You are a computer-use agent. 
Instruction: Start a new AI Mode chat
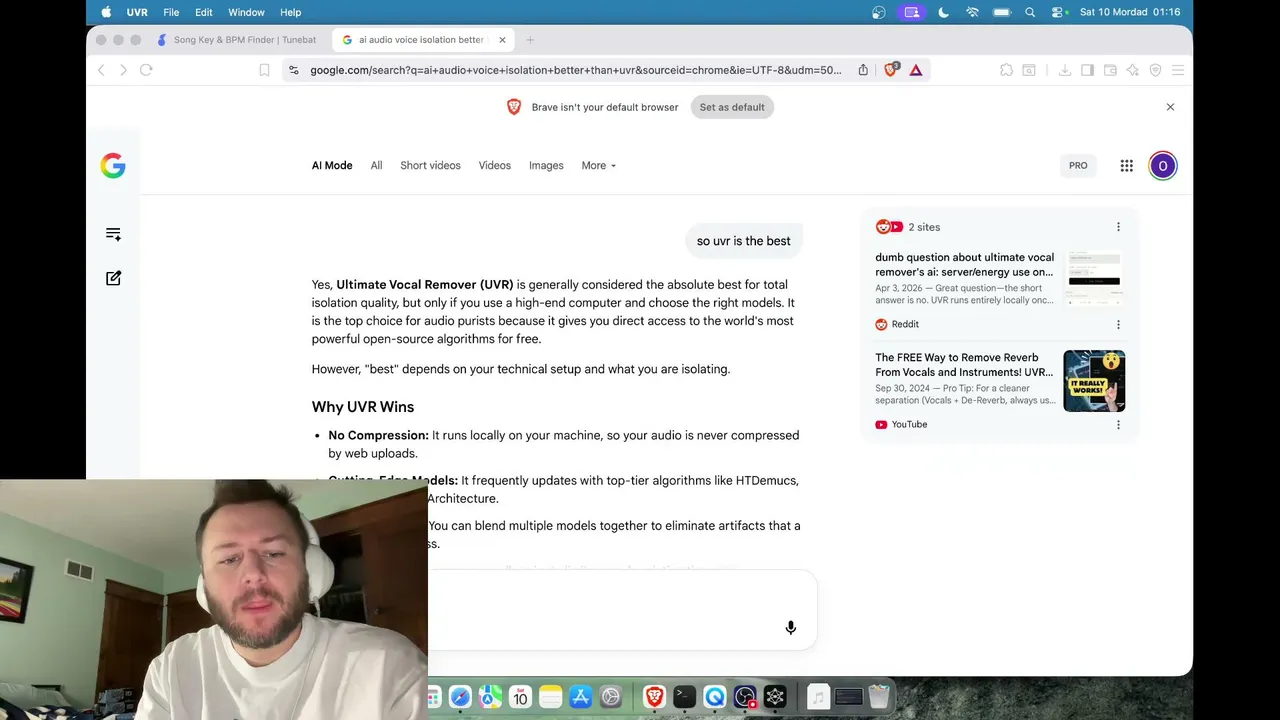click(x=113, y=278)
